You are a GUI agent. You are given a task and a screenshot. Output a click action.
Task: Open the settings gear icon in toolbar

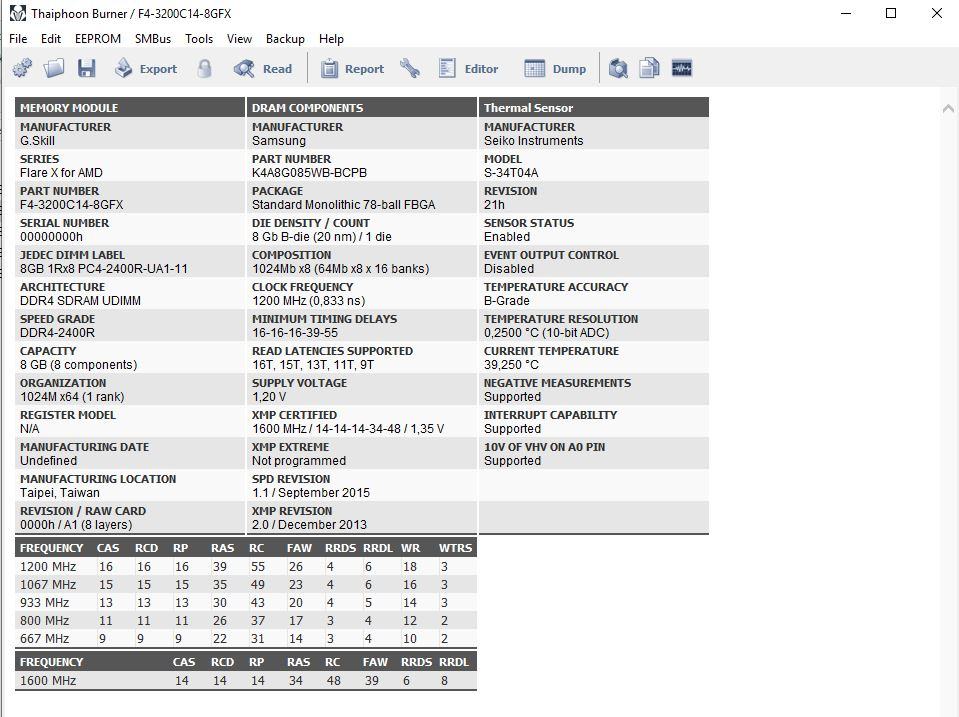coord(23,69)
